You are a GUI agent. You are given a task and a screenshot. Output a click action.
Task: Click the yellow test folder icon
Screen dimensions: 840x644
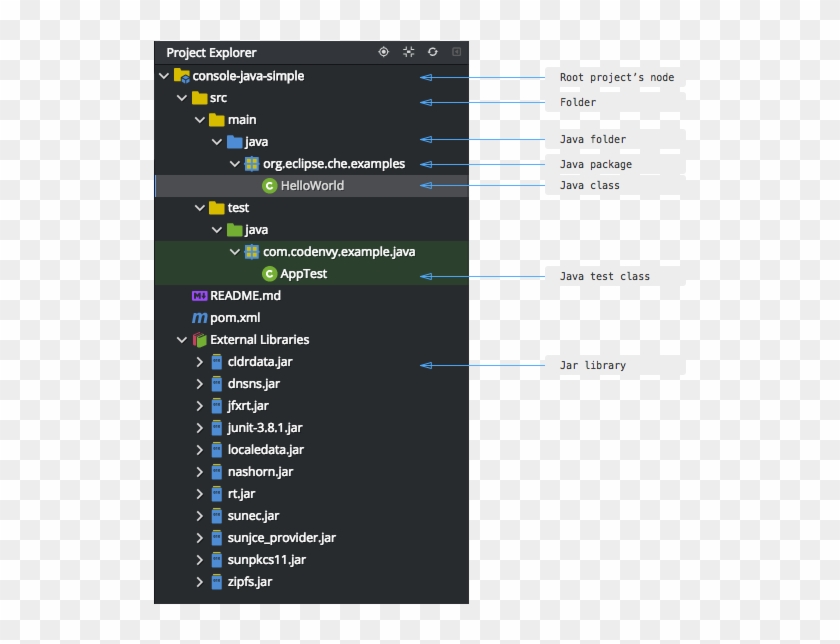216,208
